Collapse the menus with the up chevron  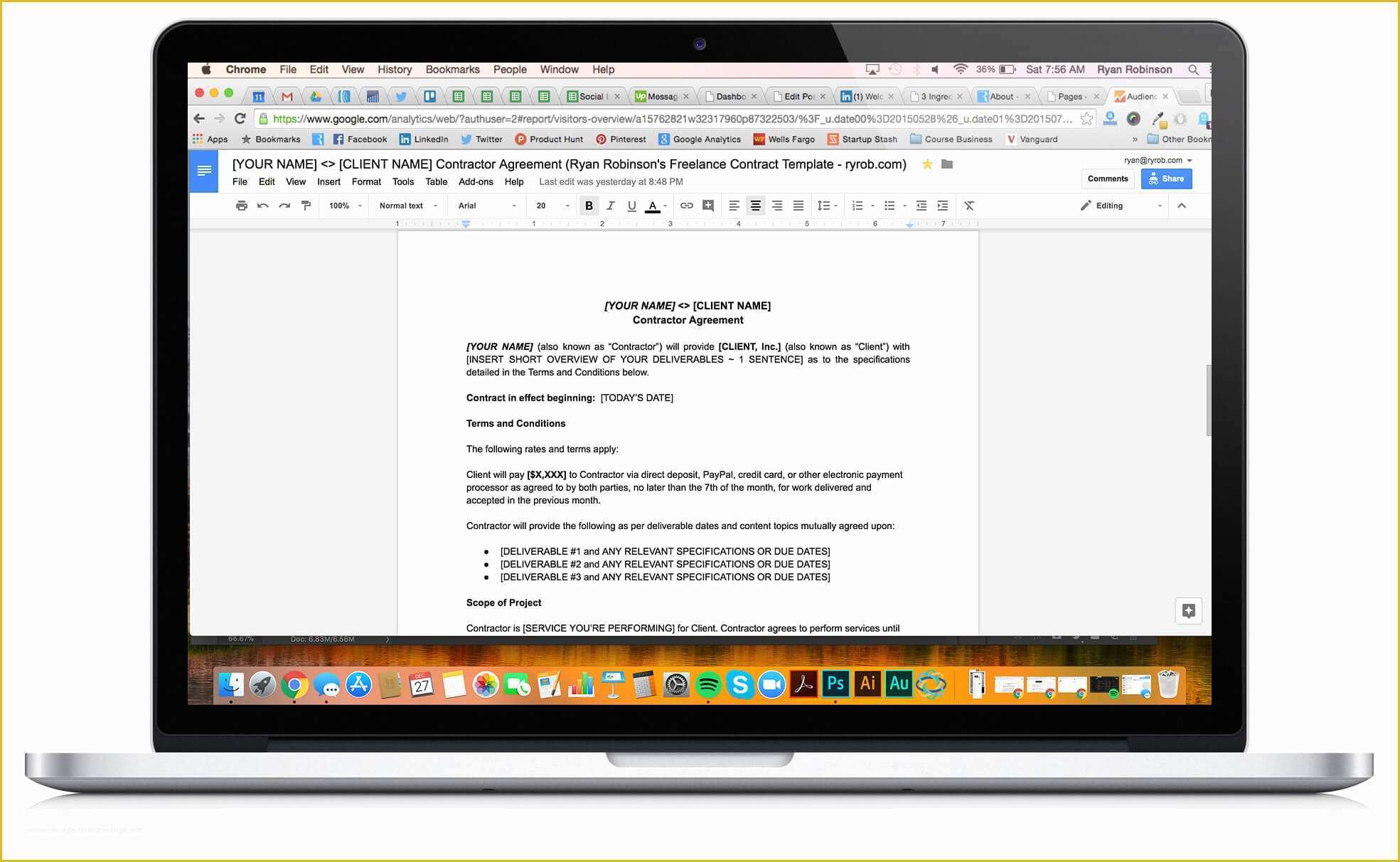(x=1182, y=206)
